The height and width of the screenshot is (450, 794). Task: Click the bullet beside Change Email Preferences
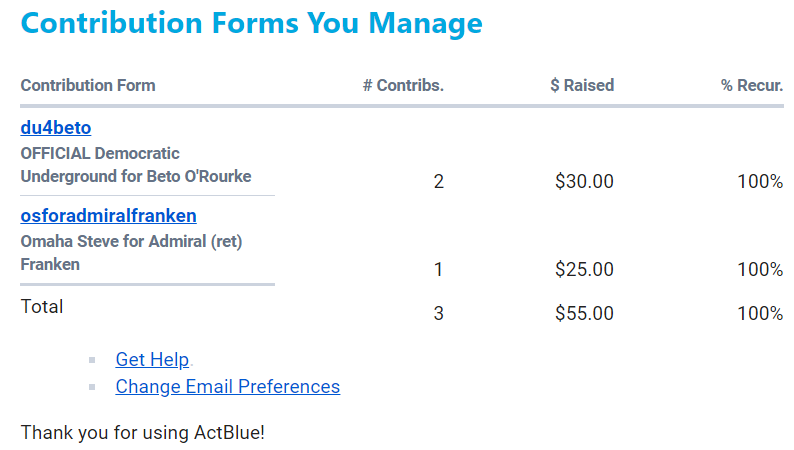tap(92, 387)
